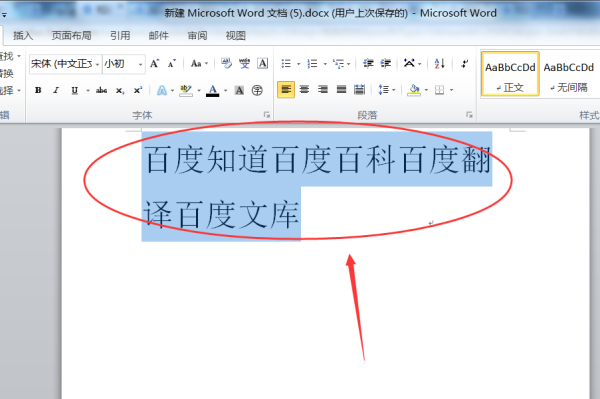The image size is (600, 399).
Task: Select Align Text Right
Action: coord(323,90)
